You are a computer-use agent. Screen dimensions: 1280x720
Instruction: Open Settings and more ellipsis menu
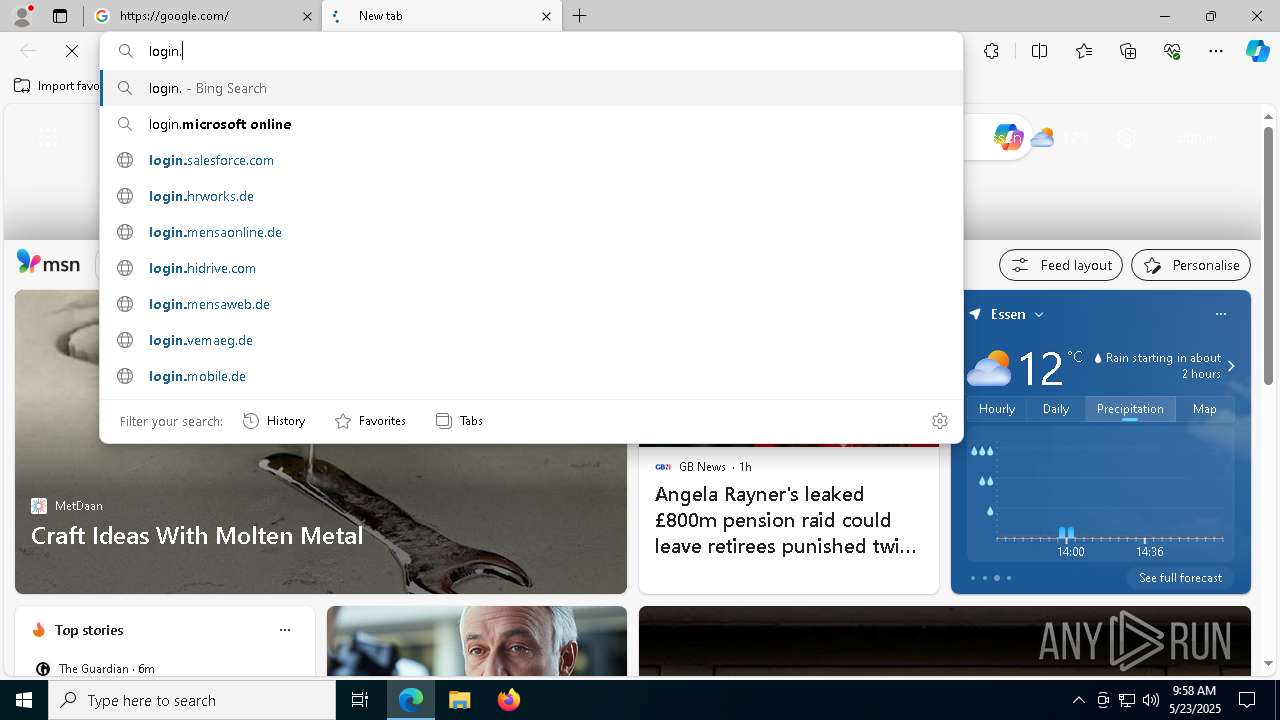[x=1216, y=51]
